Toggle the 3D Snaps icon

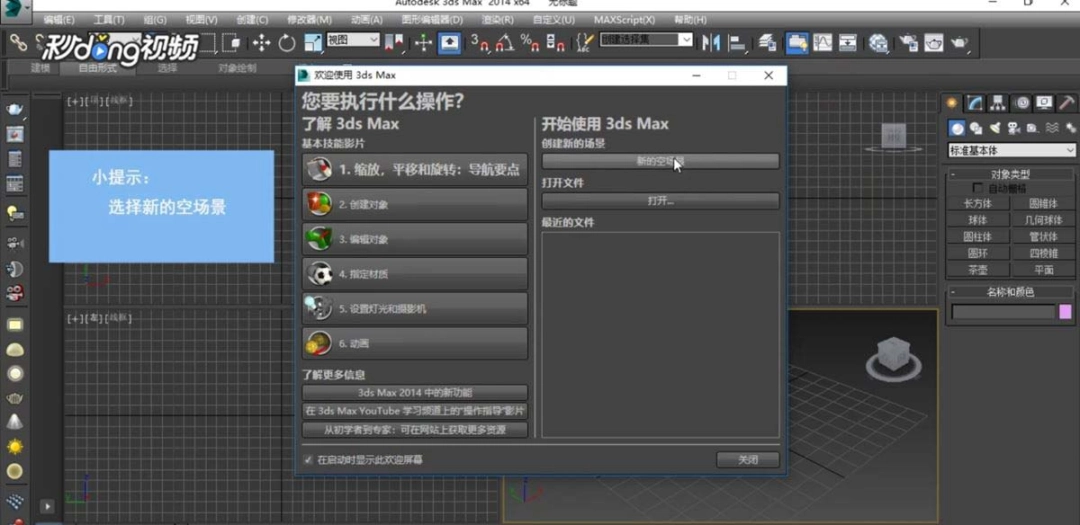point(479,43)
